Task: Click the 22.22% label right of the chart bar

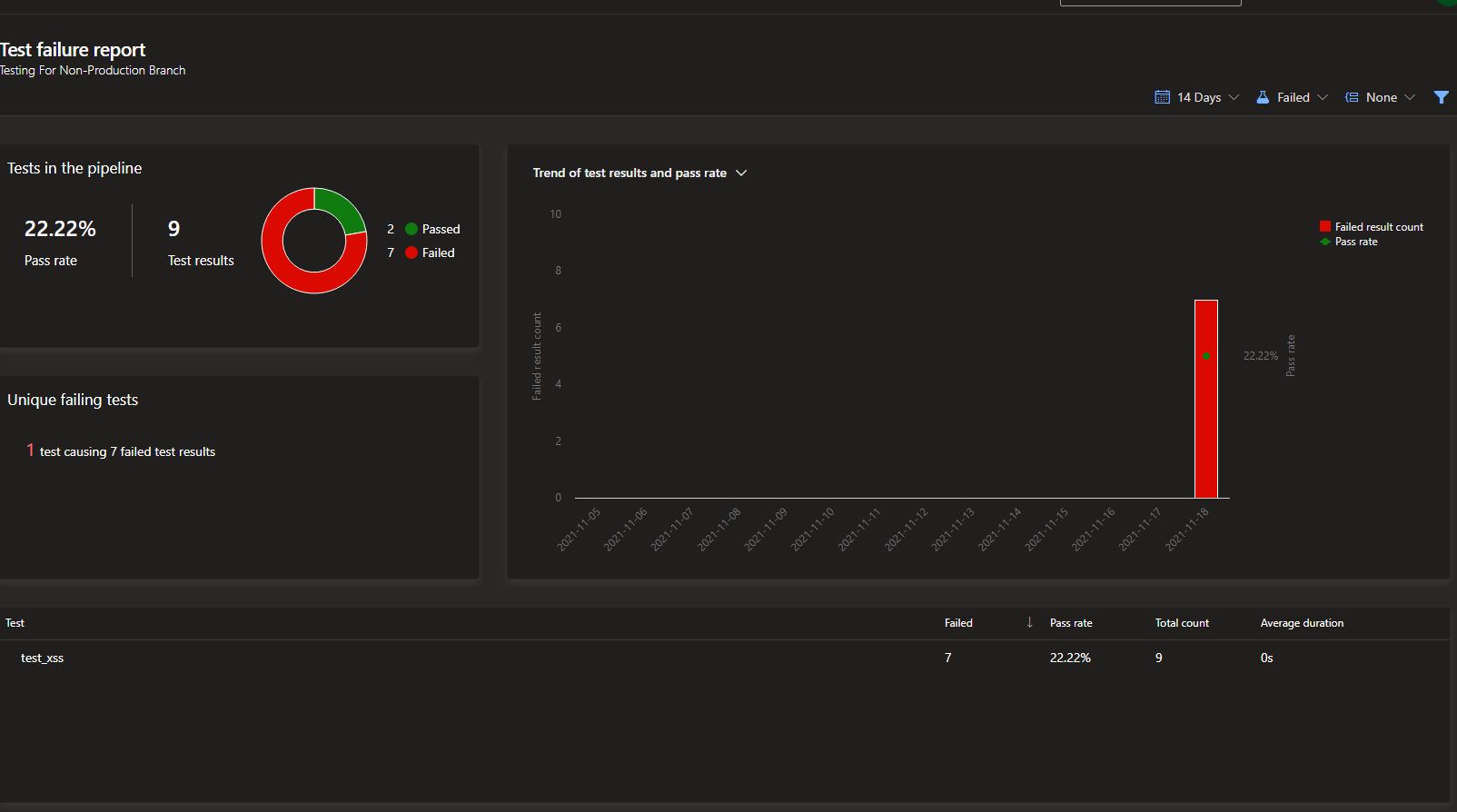Action: 1260,356
